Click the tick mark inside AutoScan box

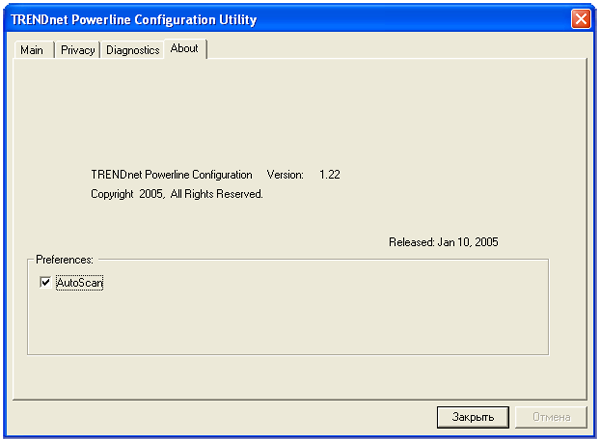point(45,283)
